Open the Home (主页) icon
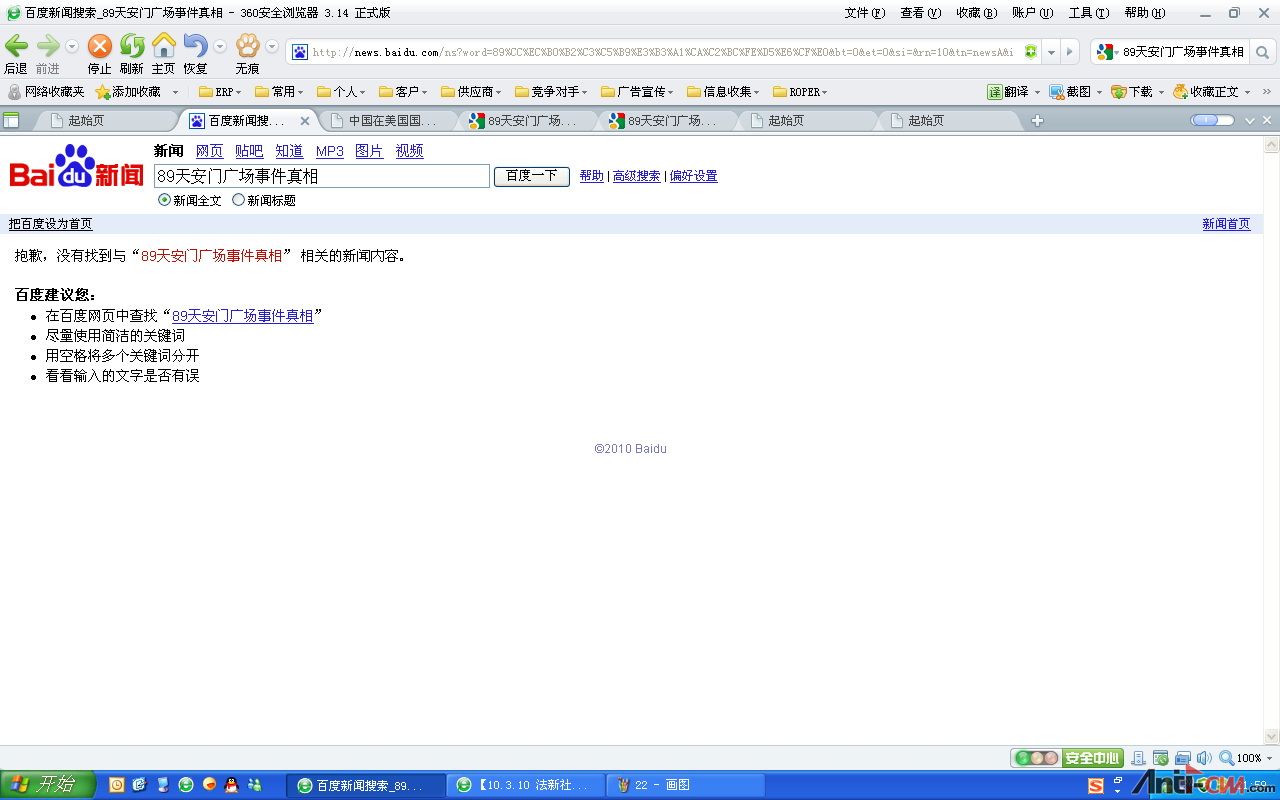The image size is (1280, 800). coord(163,46)
